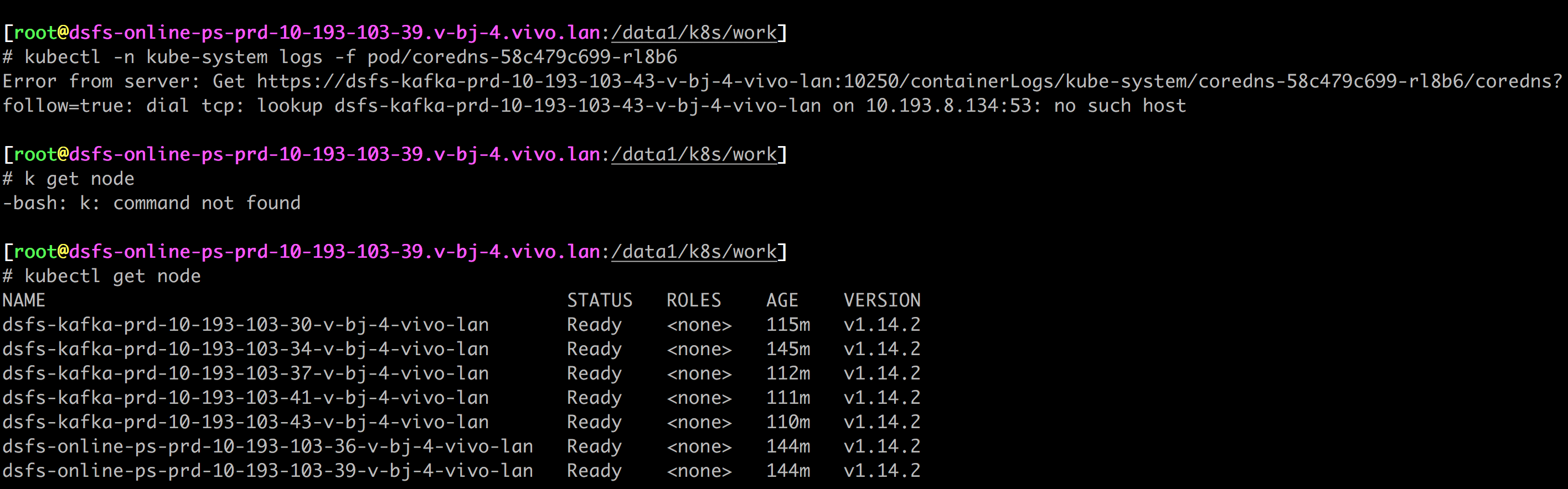This screenshot has height=489, width=1568.
Task: Click '-bash: k: command not found' message
Action: (151, 203)
